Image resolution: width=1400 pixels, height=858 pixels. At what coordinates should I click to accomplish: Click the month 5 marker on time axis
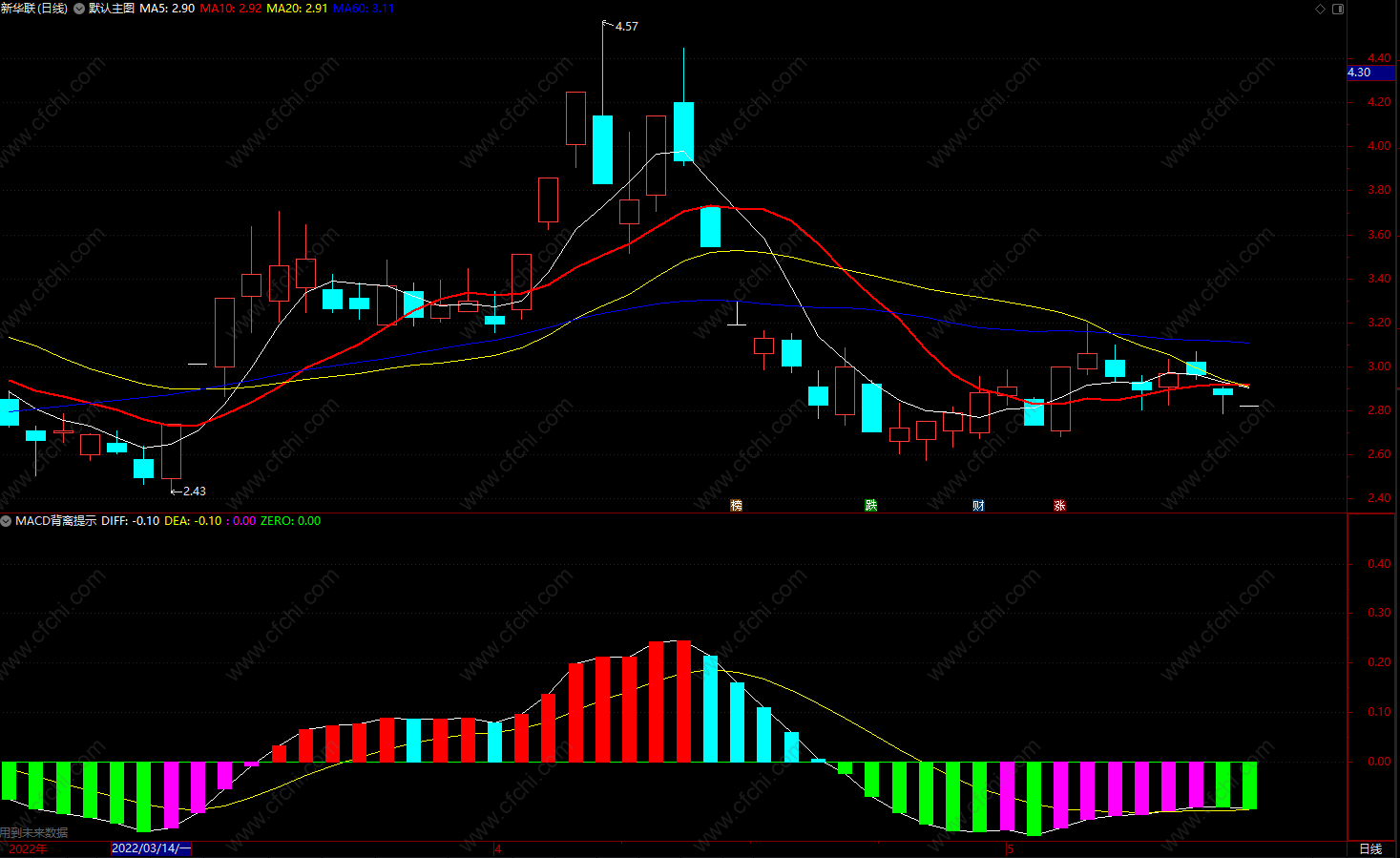click(x=1010, y=849)
